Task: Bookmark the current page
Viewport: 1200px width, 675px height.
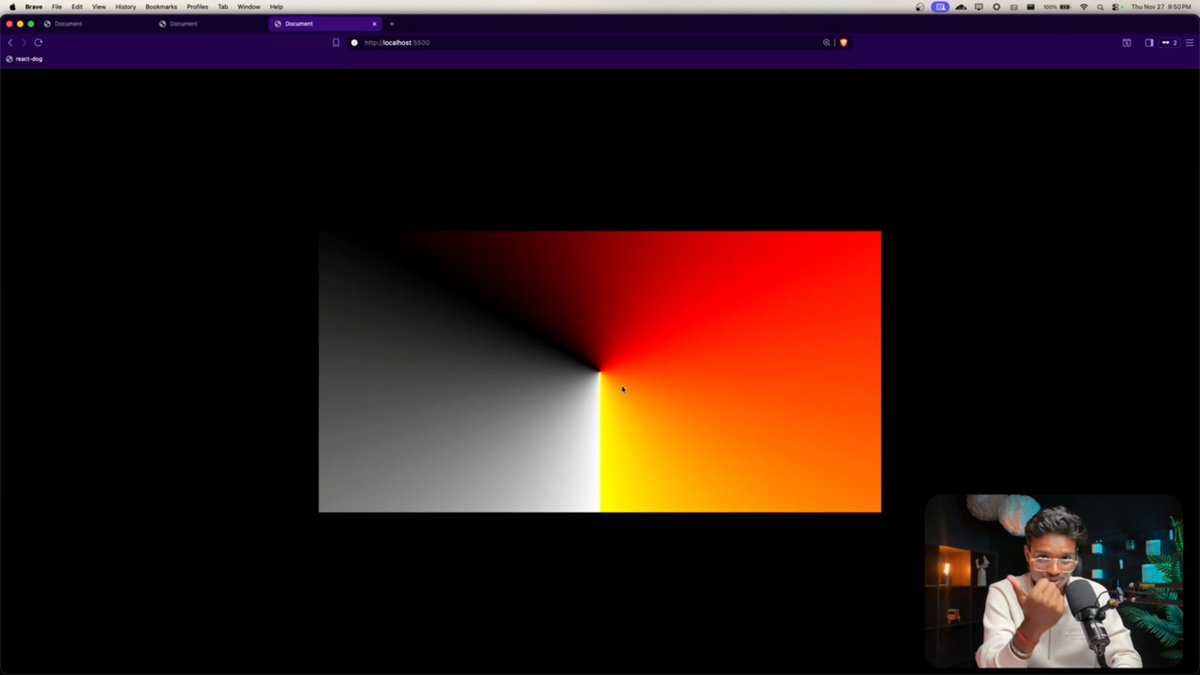Action: point(336,42)
